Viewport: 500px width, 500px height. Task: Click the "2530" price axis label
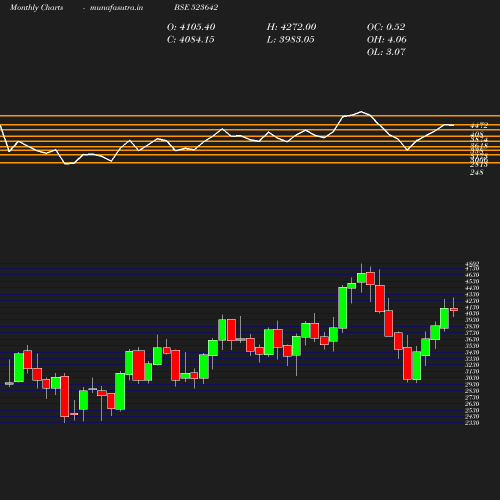(472, 410)
